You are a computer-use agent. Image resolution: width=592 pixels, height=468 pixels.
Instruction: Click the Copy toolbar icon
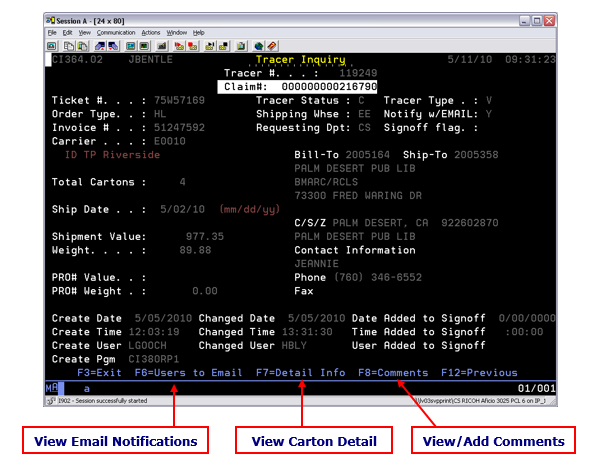(69, 46)
